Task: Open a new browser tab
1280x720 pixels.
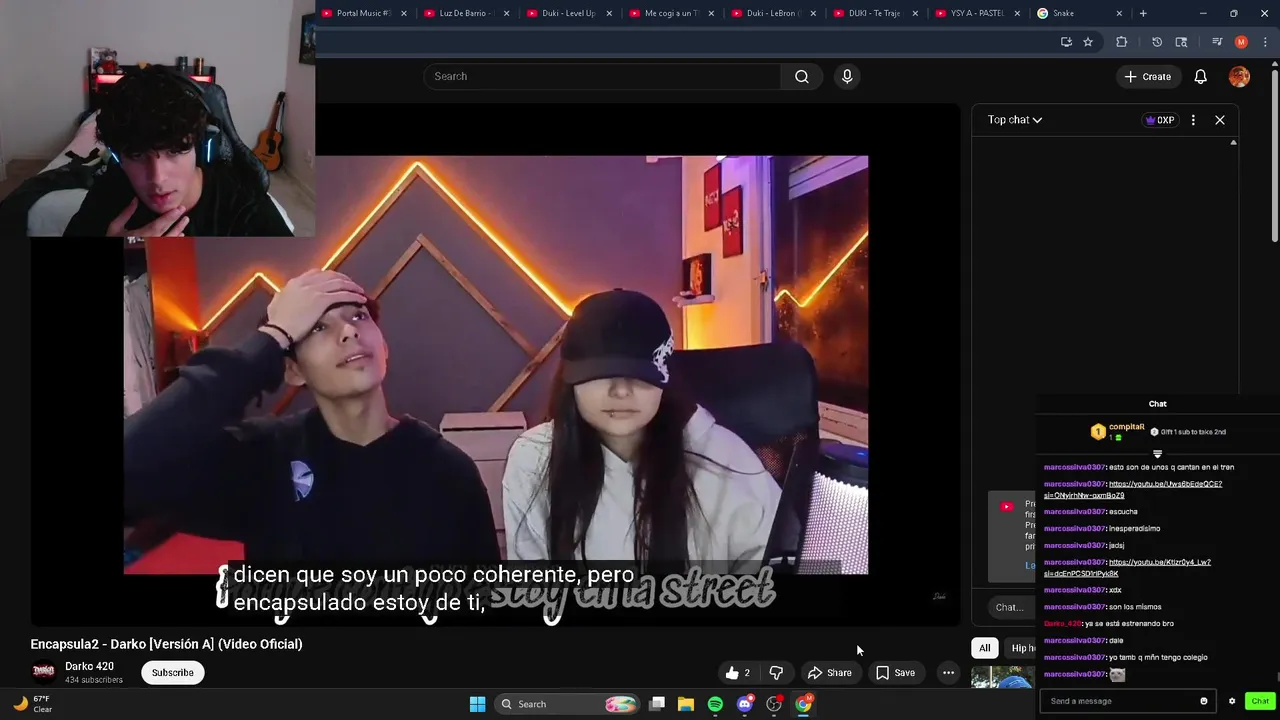Action: 1143,13
